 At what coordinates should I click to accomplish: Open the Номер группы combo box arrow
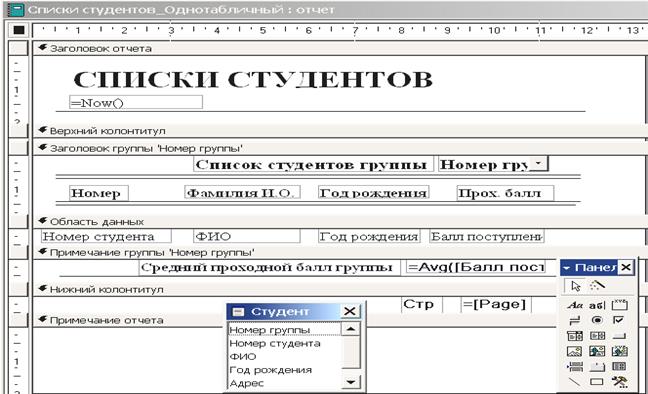538,163
